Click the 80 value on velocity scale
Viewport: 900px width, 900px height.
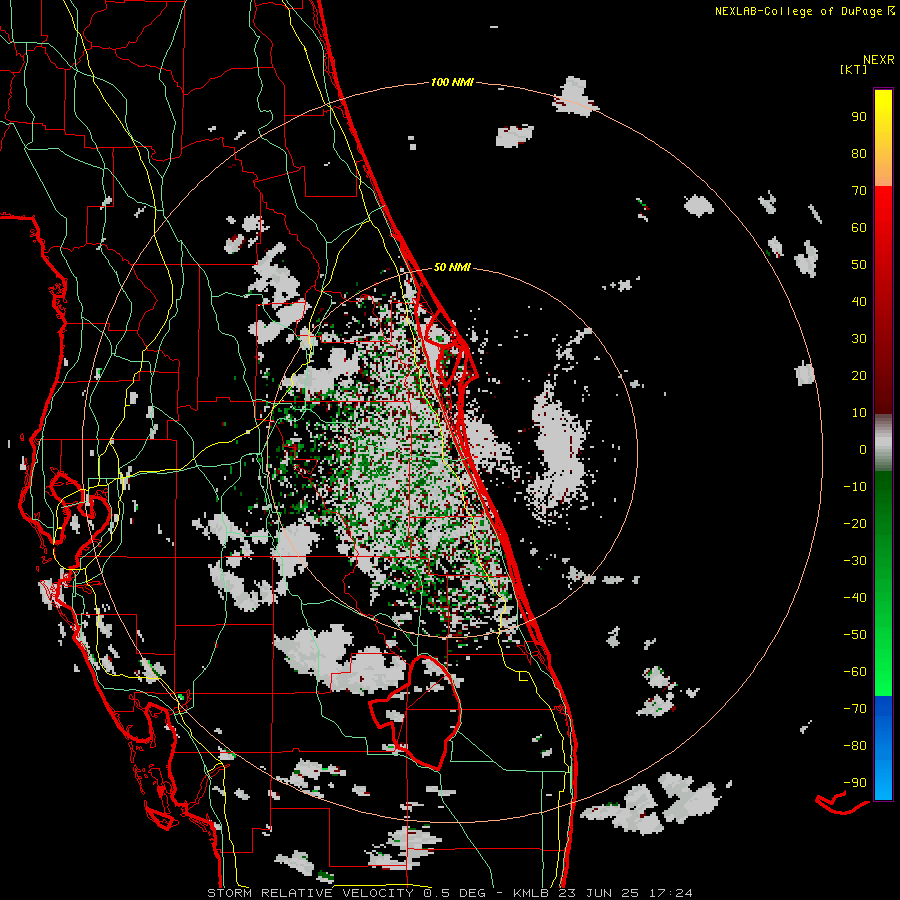pos(859,153)
